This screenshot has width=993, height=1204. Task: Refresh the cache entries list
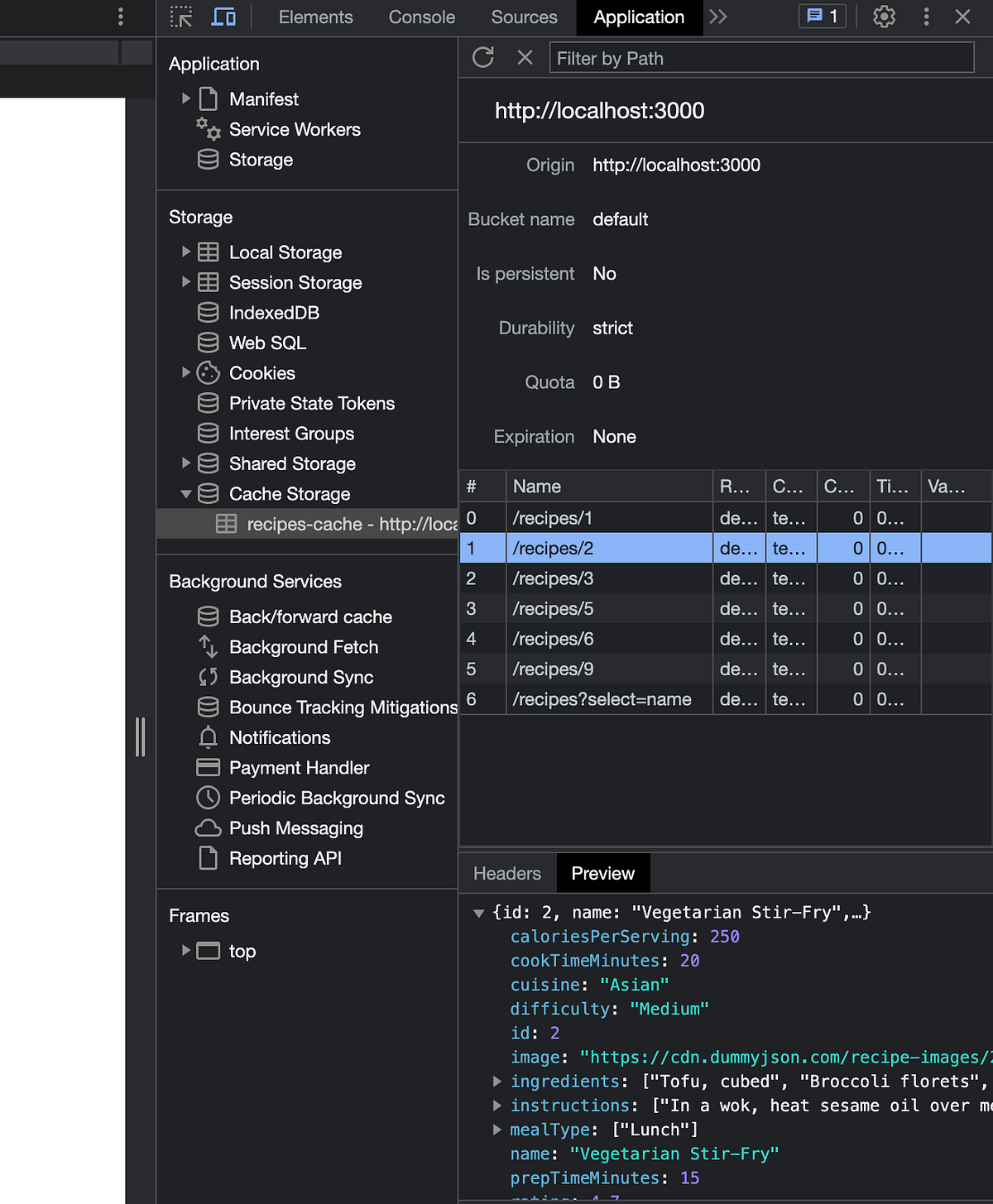(x=482, y=57)
